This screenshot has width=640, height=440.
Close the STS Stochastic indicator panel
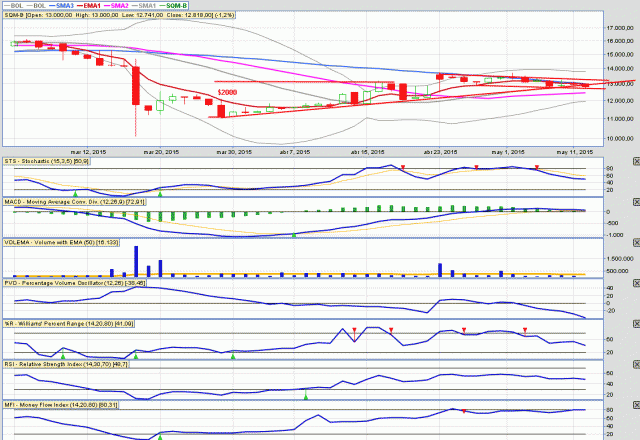pyautogui.click(x=636, y=162)
